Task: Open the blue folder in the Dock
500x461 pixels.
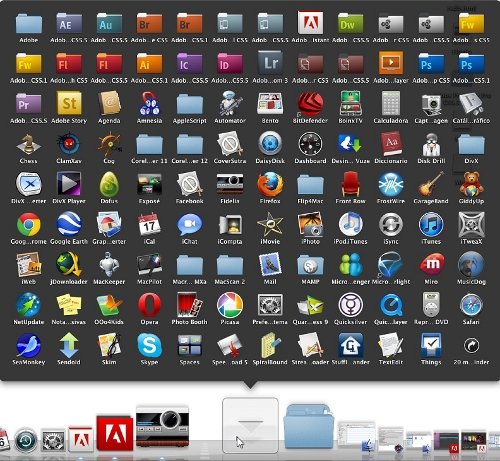Action: tap(309, 426)
